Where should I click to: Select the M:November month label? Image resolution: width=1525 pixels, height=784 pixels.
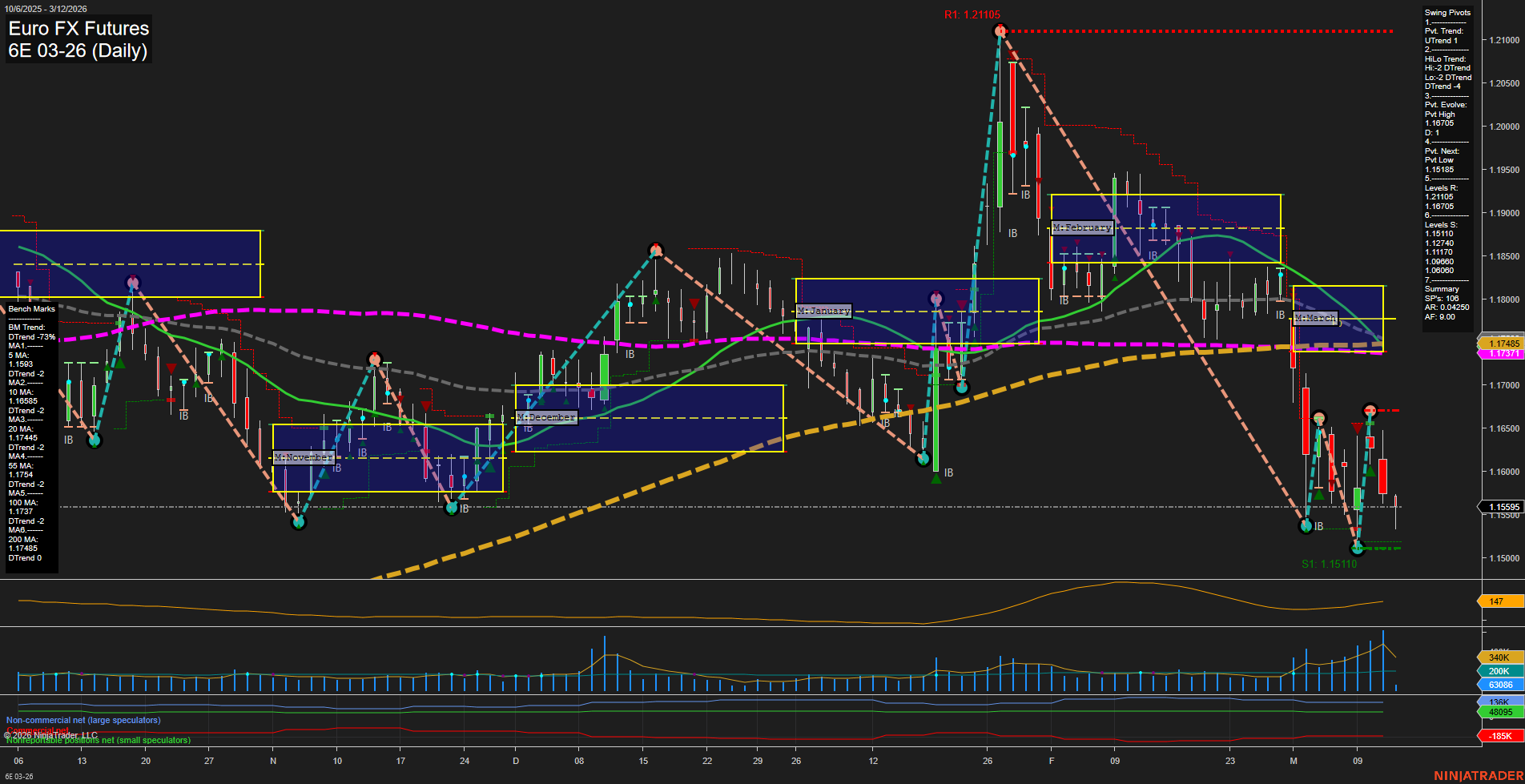pos(304,457)
